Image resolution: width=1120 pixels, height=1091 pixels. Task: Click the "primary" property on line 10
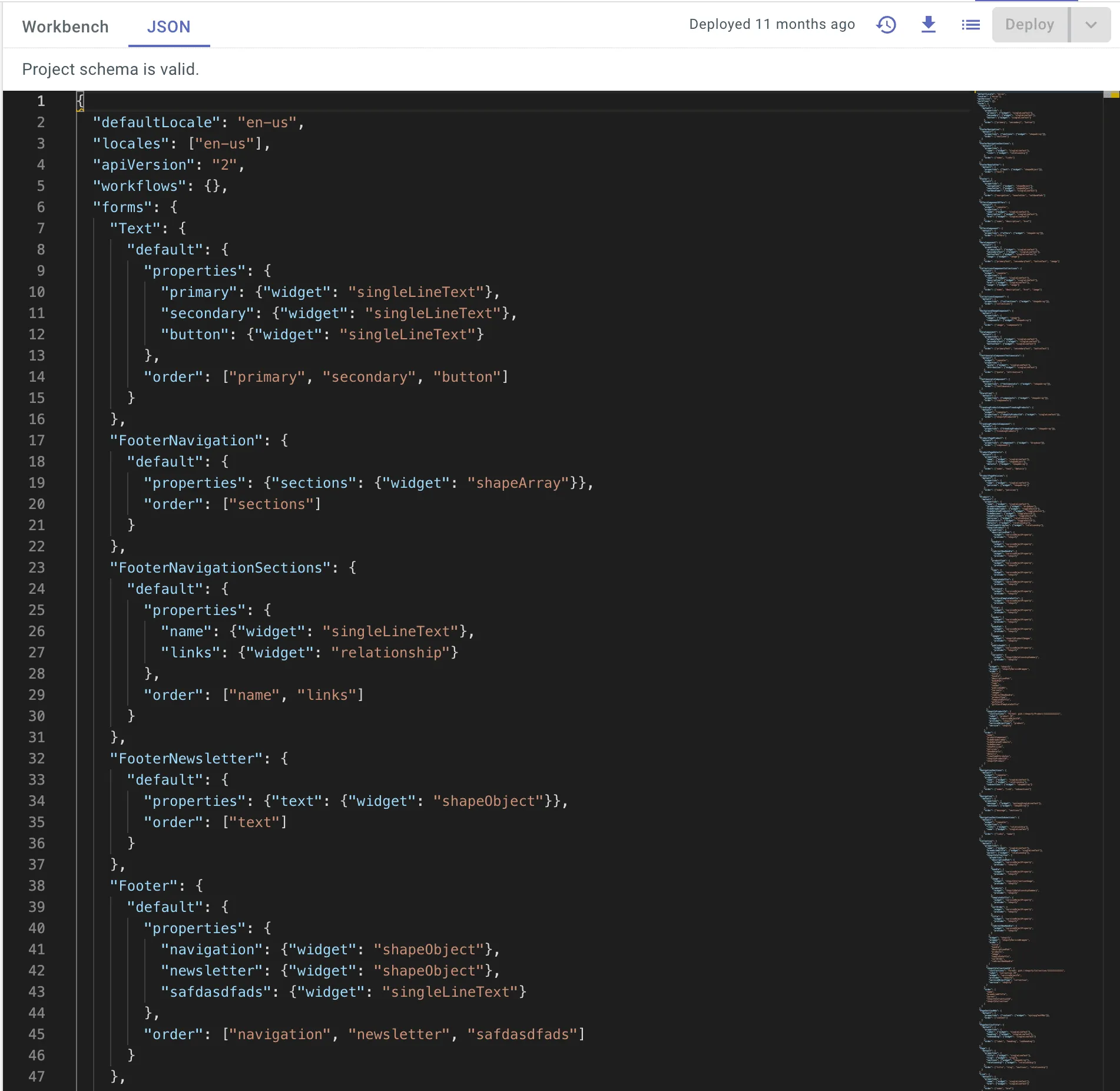tap(199, 292)
